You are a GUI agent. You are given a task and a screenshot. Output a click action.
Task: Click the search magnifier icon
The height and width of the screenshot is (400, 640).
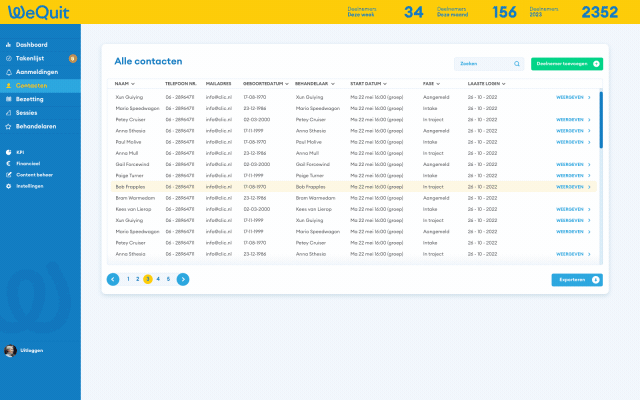pyautogui.click(x=517, y=64)
